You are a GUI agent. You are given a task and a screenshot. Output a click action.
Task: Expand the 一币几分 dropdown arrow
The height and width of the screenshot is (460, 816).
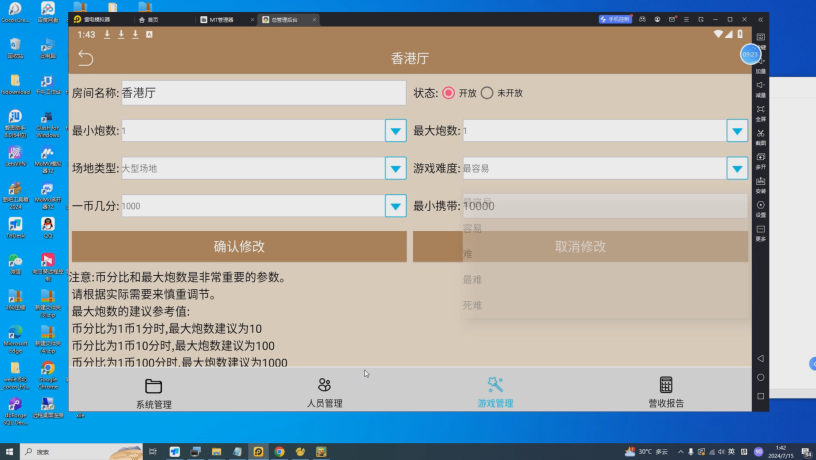pyautogui.click(x=395, y=205)
